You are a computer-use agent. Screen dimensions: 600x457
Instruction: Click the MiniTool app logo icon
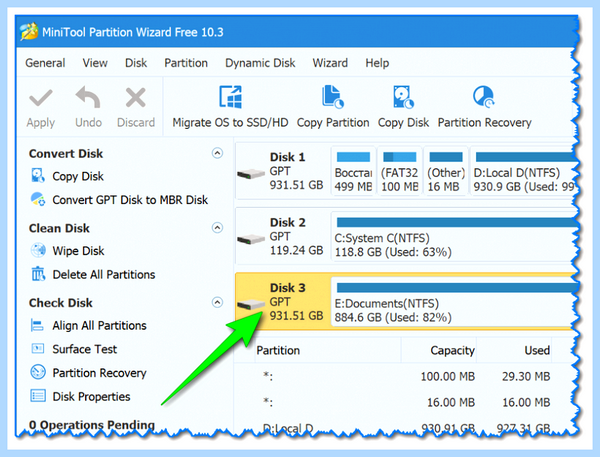29,32
